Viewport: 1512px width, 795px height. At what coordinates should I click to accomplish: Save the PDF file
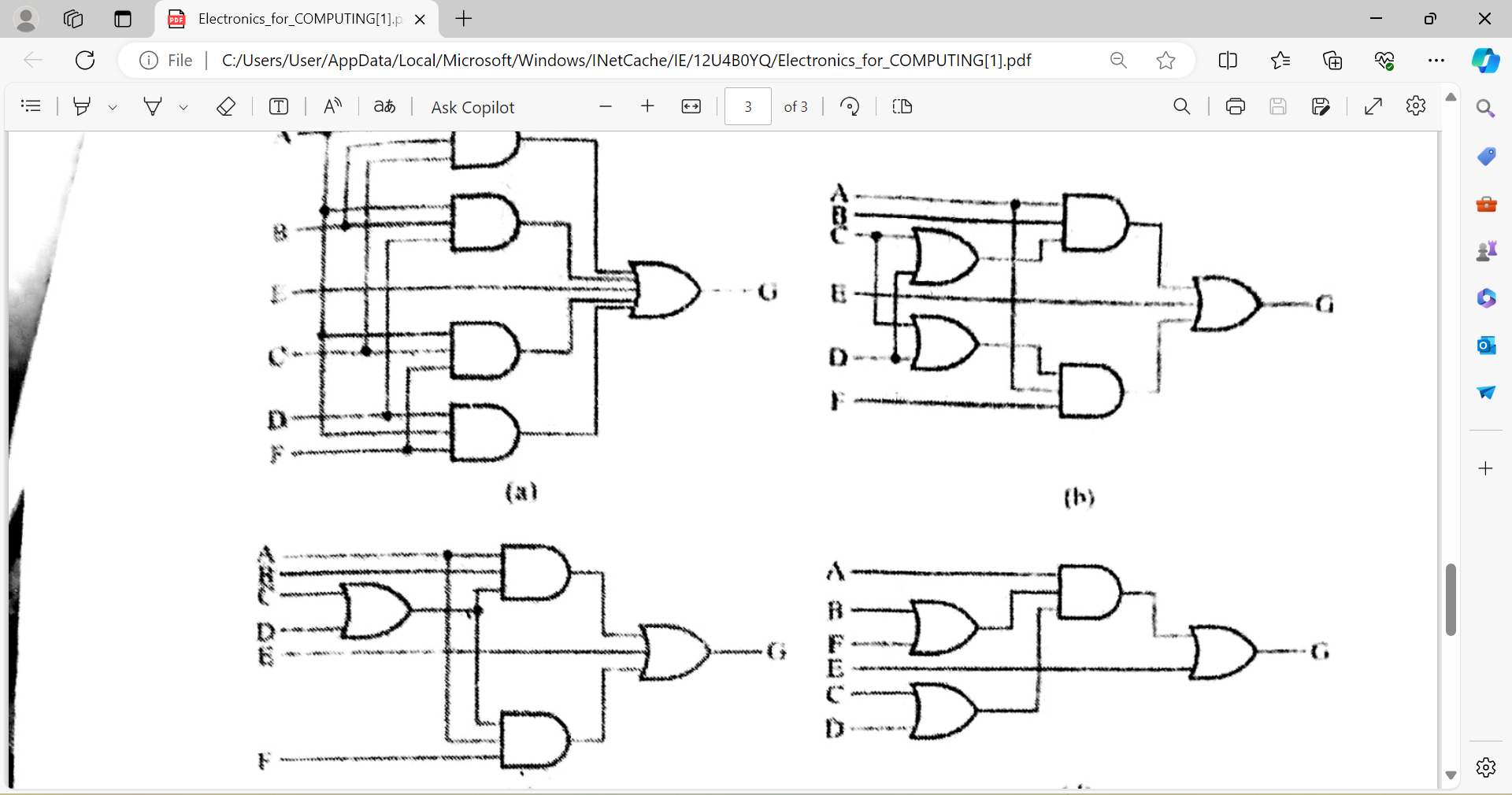point(1278,106)
